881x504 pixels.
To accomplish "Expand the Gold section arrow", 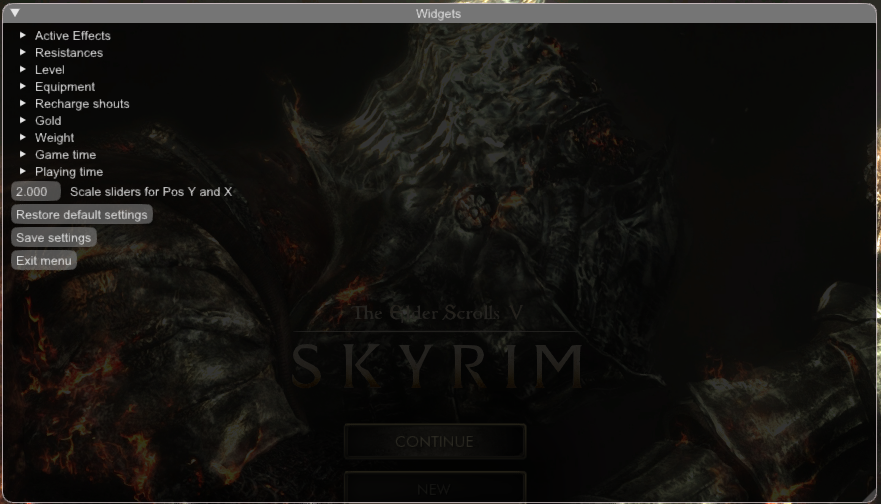I will point(22,120).
